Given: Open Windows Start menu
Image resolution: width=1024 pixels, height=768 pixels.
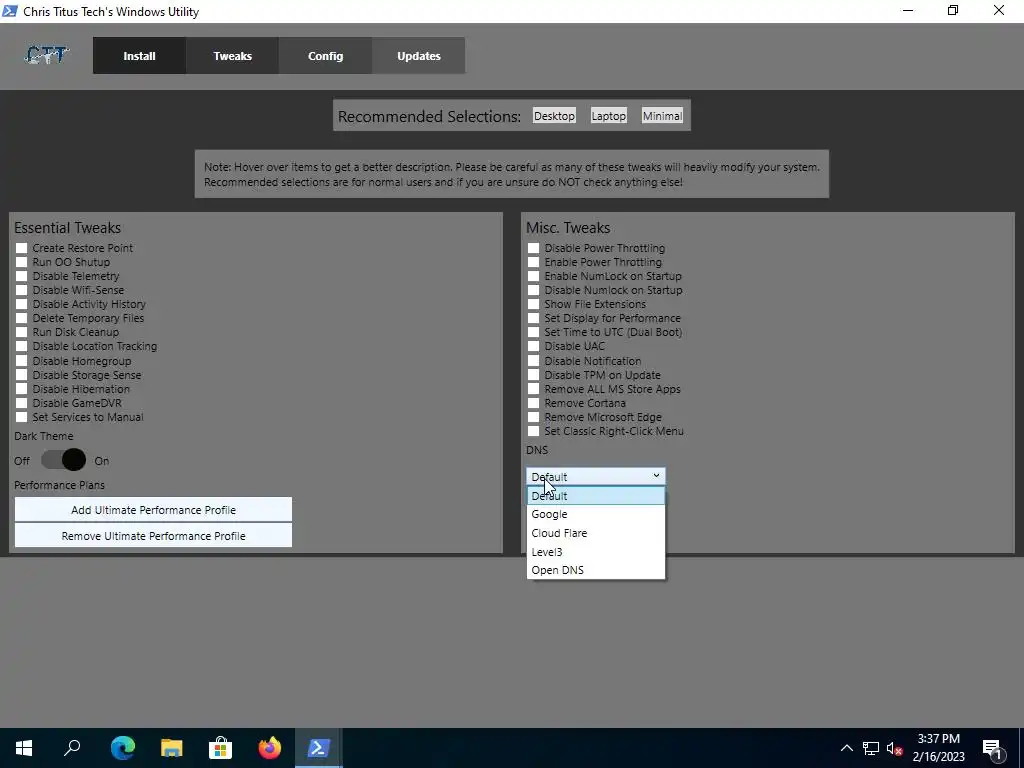Looking at the screenshot, I should (x=24, y=748).
